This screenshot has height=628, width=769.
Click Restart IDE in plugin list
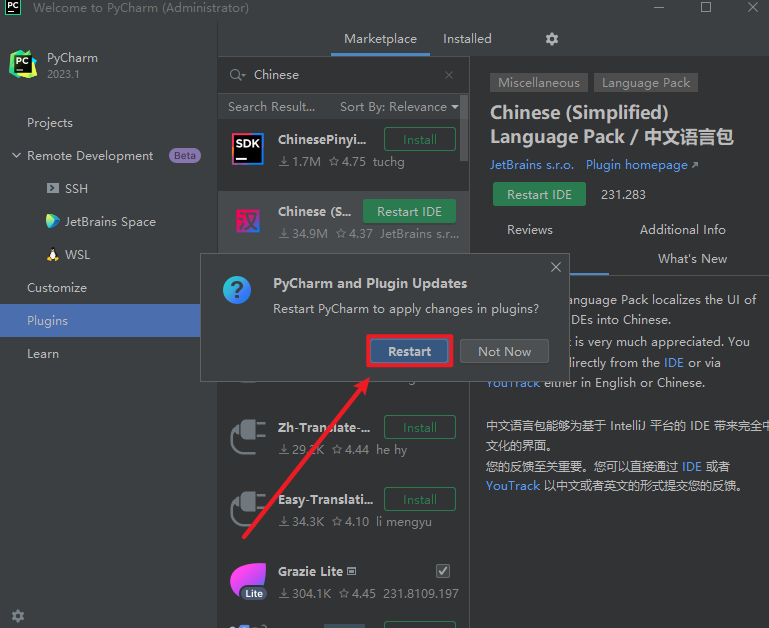(410, 211)
